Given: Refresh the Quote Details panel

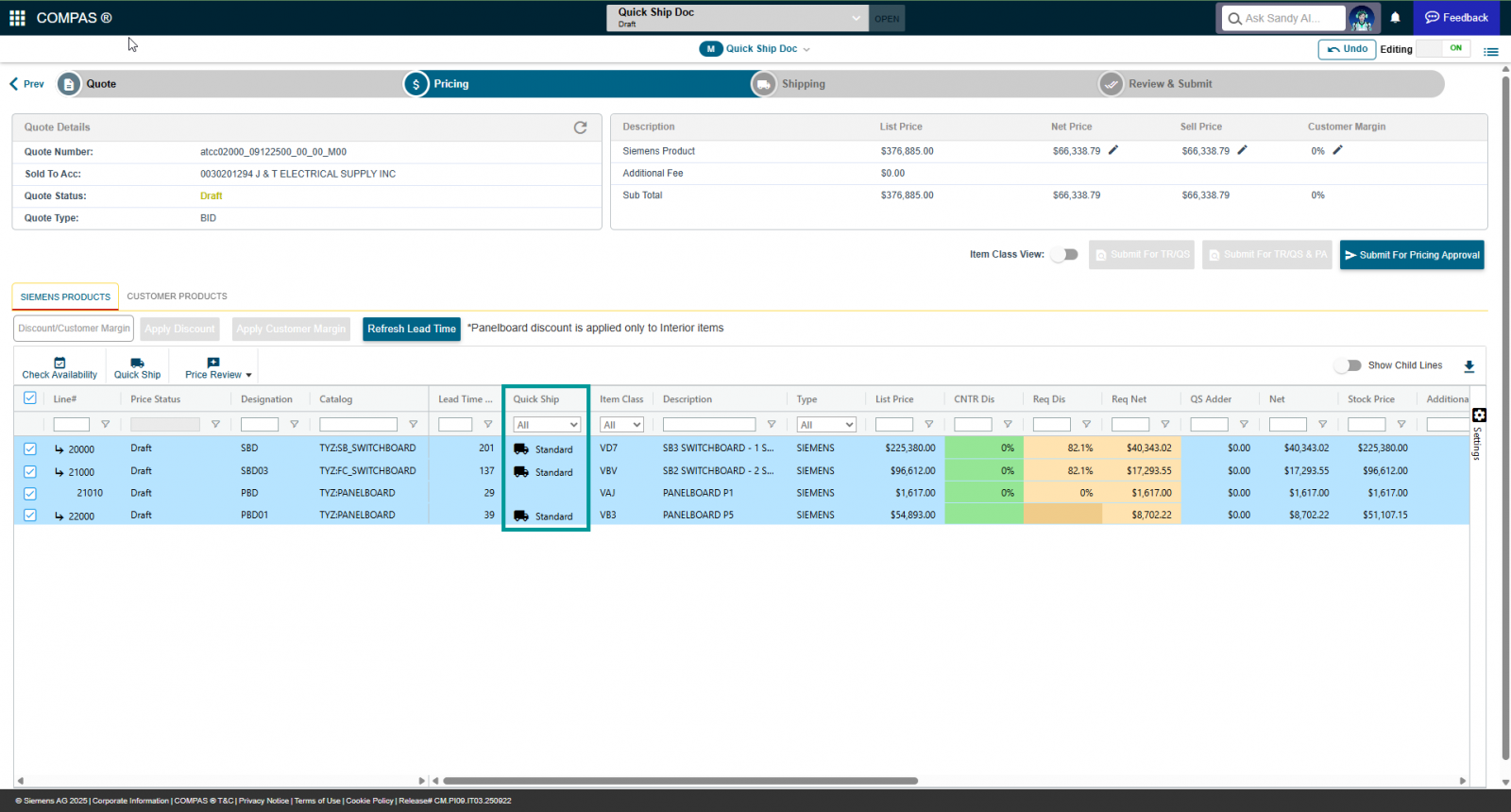Looking at the screenshot, I should [580, 127].
